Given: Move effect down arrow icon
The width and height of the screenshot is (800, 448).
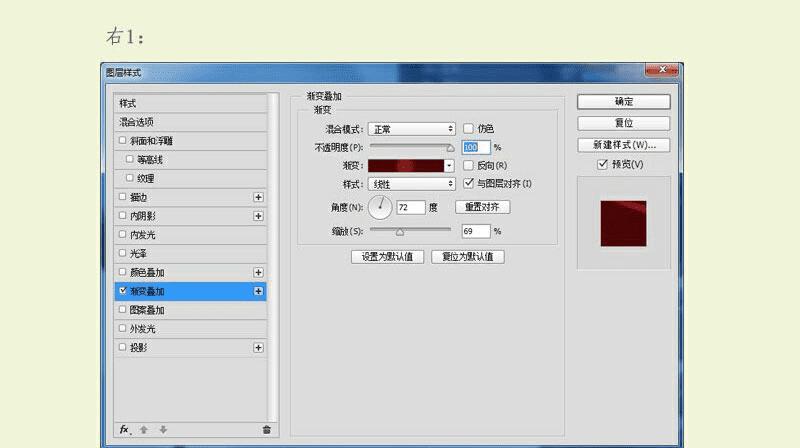Looking at the screenshot, I should (x=163, y=430).
